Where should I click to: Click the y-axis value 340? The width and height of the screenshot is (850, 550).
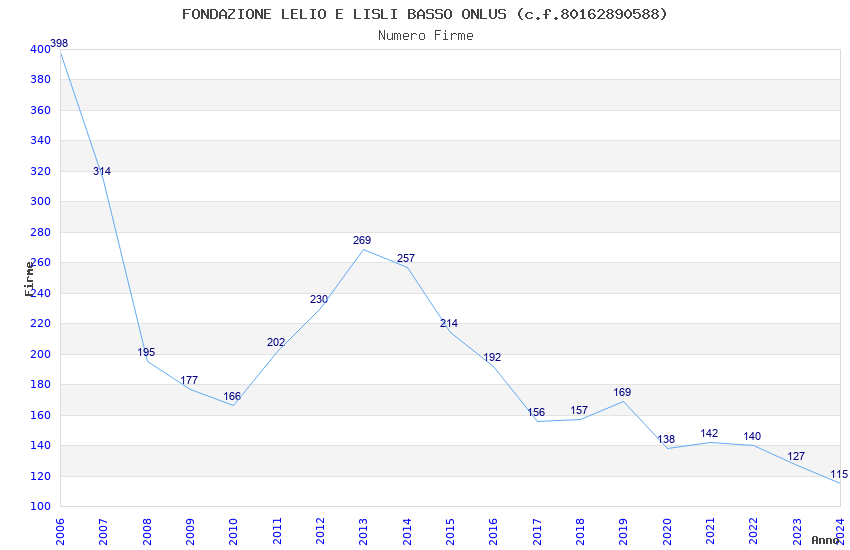click(40, 141)
